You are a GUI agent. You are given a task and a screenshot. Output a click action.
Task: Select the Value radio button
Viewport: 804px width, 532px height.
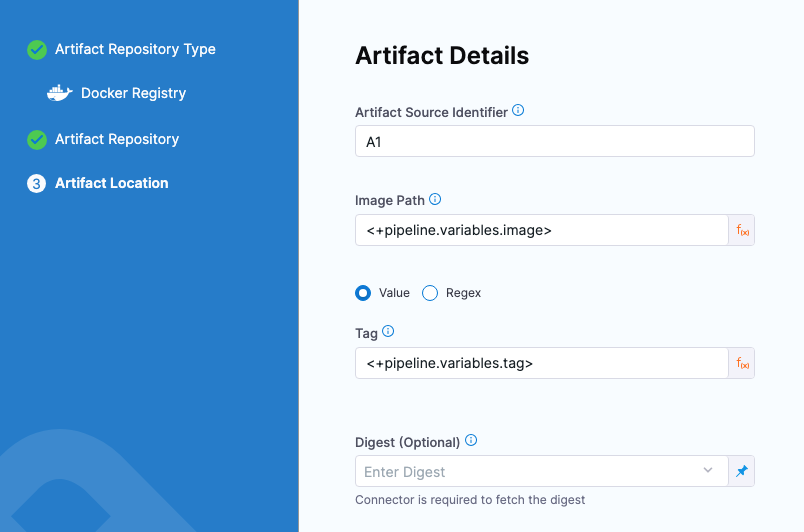click(x=364, y=293)
